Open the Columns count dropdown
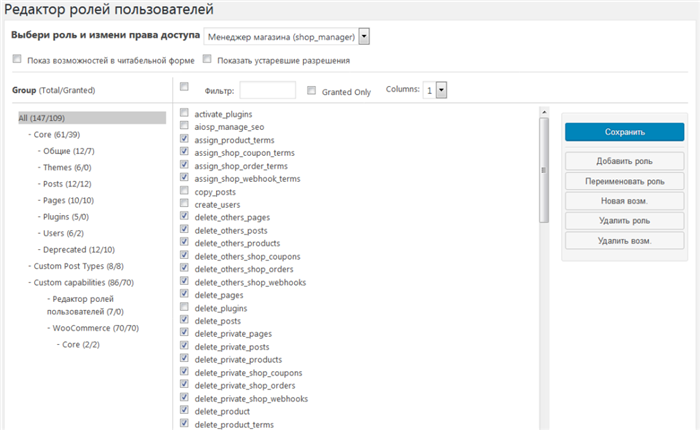 point(435,90)
